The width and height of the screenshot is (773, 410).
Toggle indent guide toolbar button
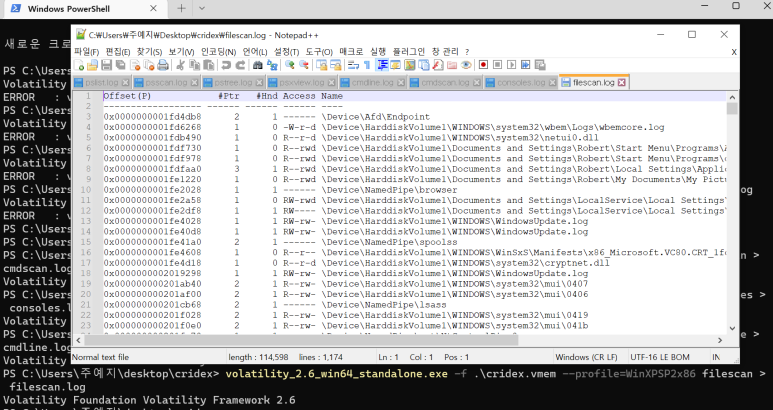tap(382, 65)
